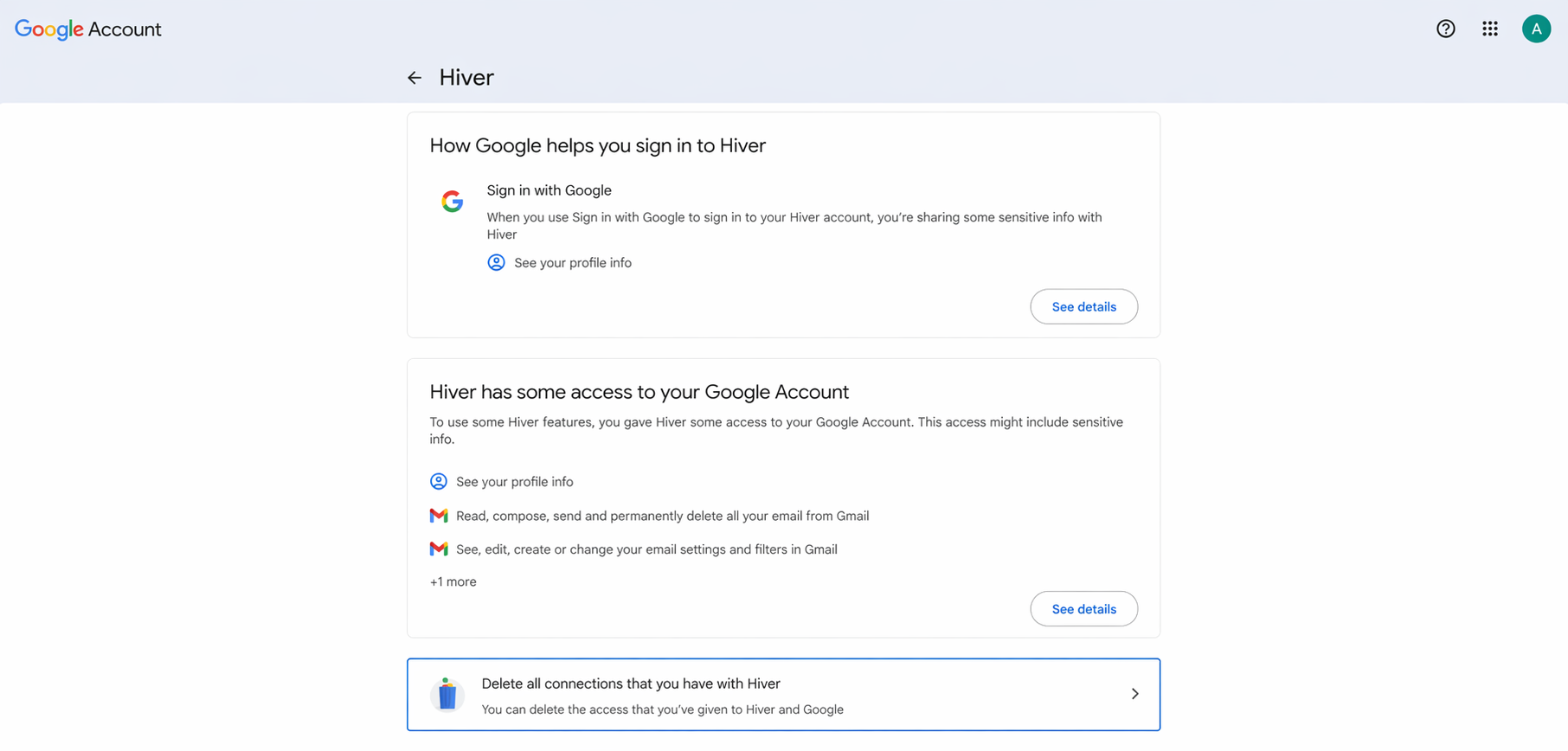See details for Sign in with Google
Screen dimensions: 1568x751
[1083, 306]
